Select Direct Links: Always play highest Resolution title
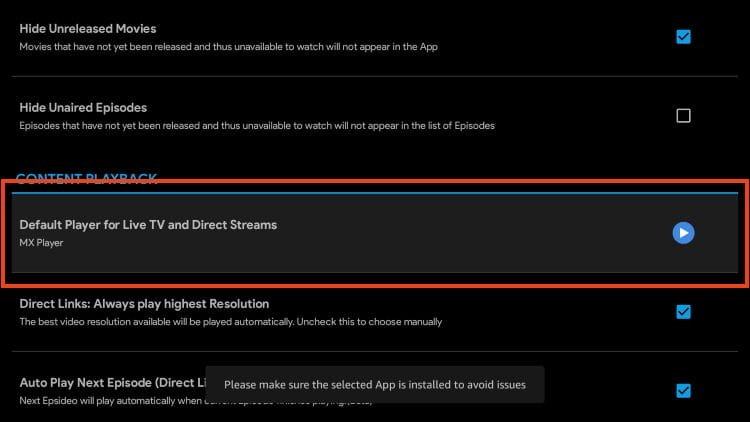Image resolution: width=750 pixels, height=422 pixels. tap(144, 304)
